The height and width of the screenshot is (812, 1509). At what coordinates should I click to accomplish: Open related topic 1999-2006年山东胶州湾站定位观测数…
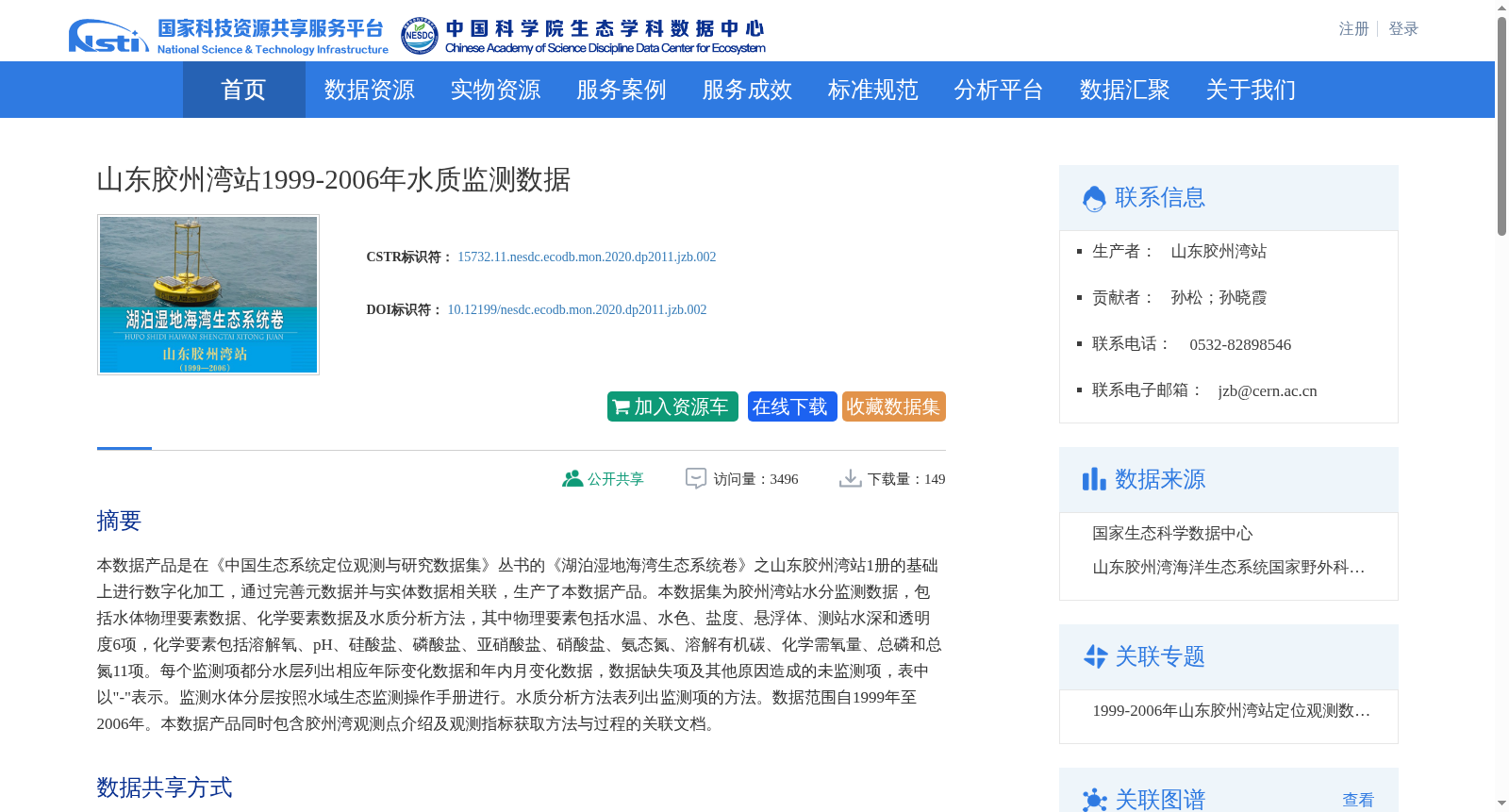[x=1231, y=711]
